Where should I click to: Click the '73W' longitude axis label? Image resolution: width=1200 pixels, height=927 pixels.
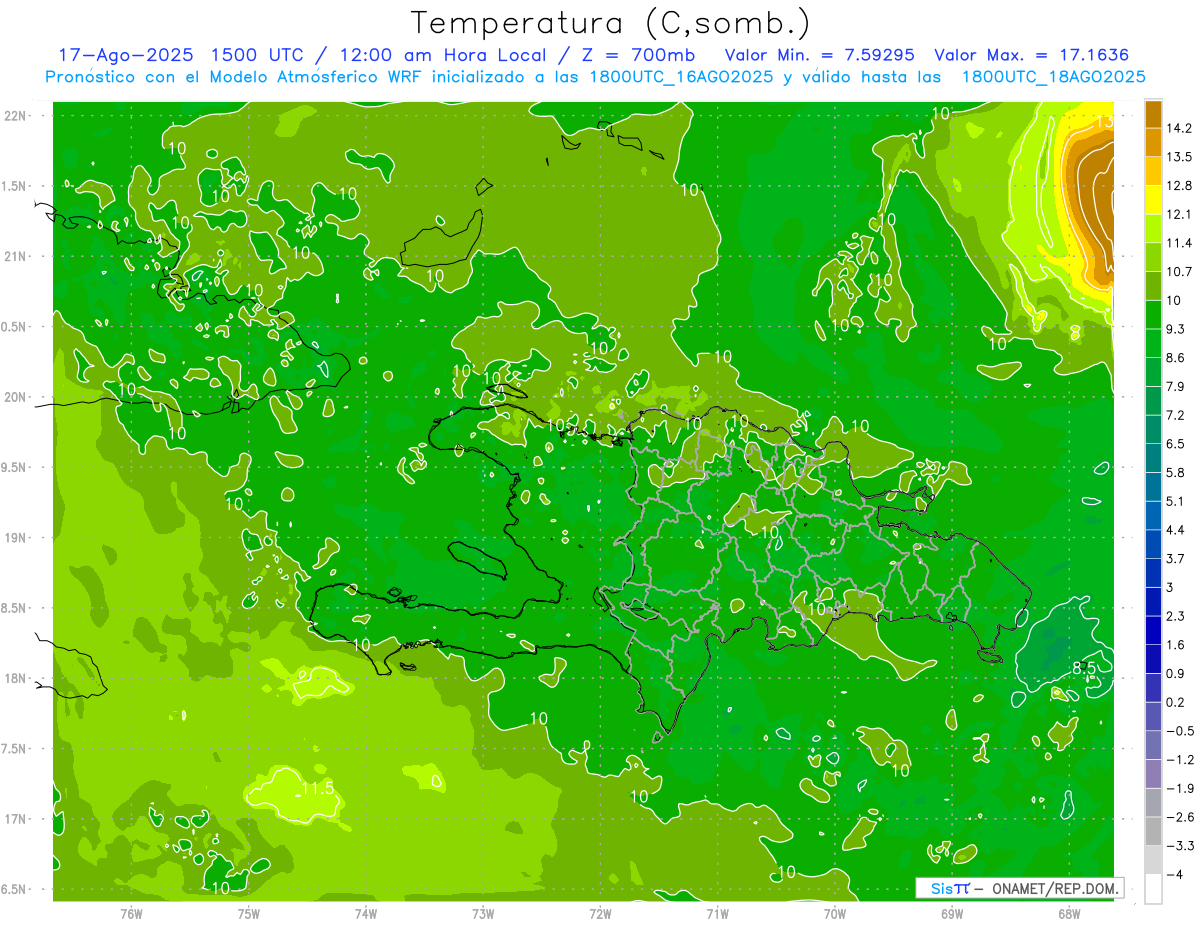click(483, 913)
